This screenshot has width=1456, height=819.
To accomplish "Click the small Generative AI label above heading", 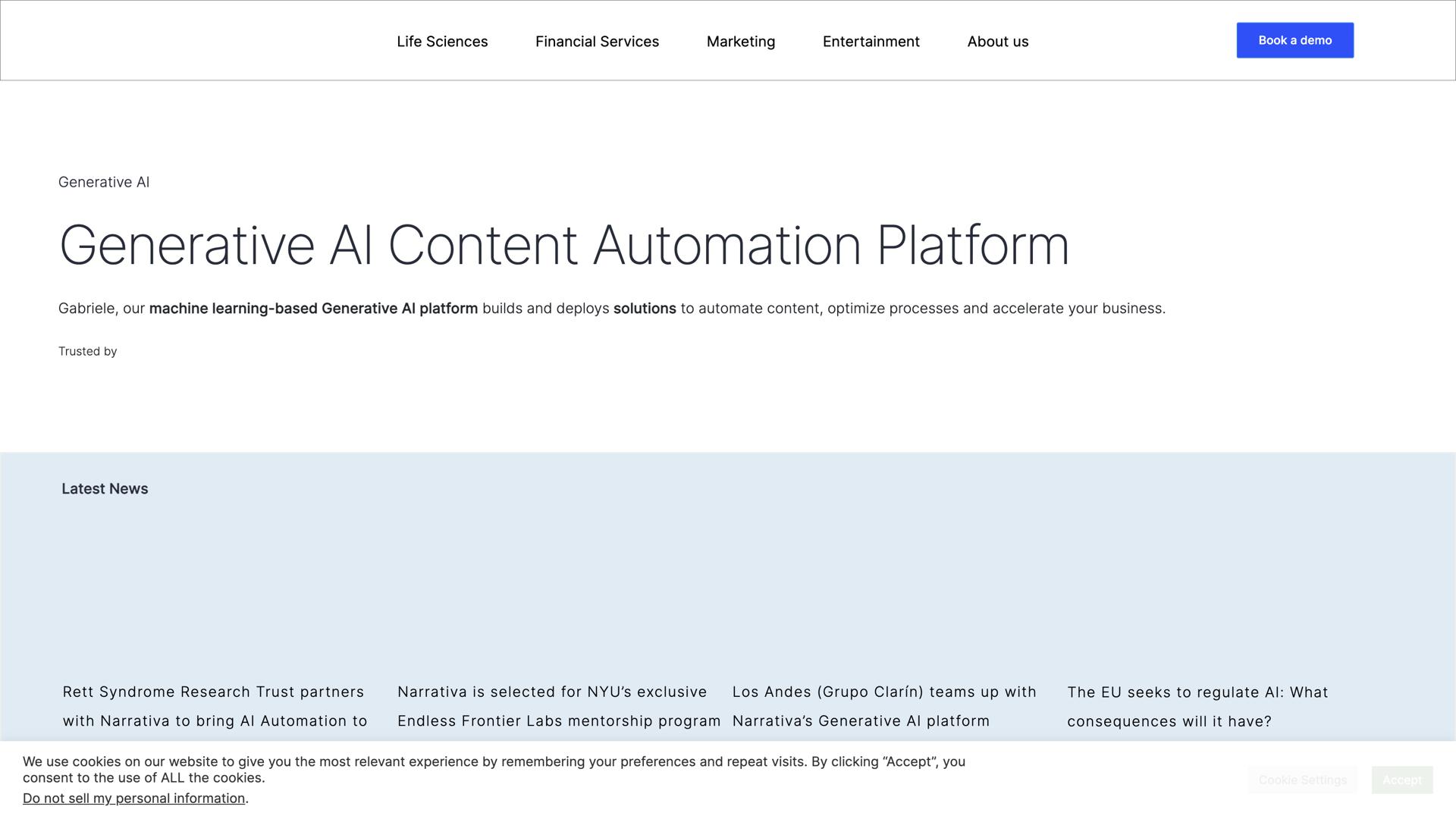I will [104, 182].
